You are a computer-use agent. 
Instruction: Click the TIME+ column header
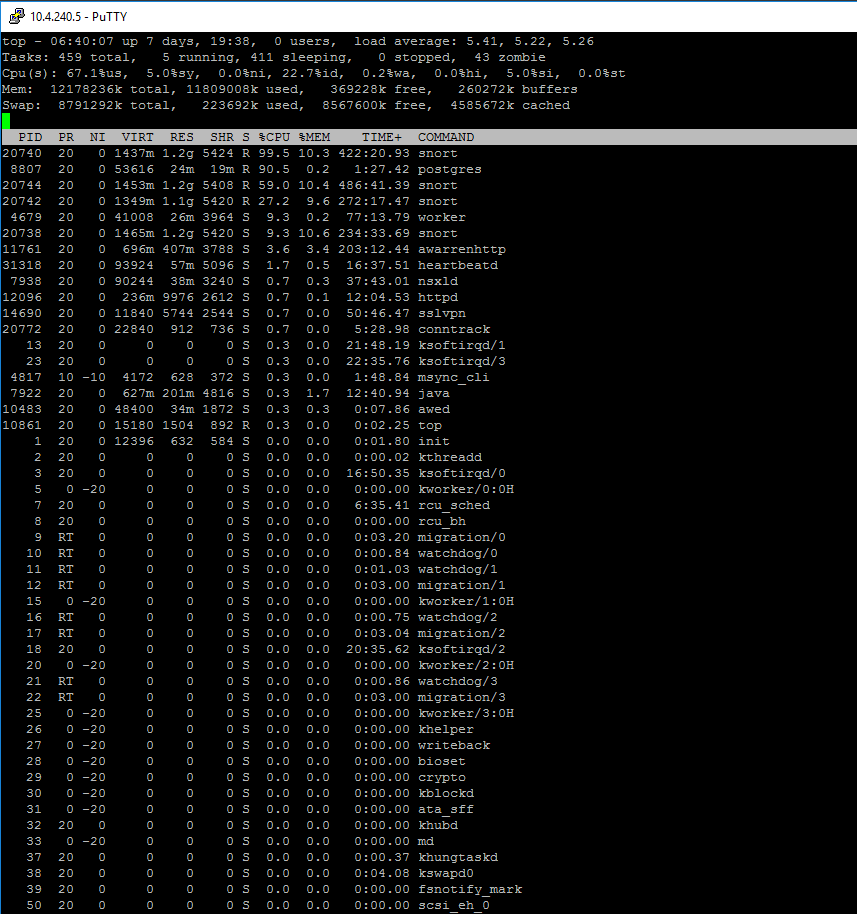(x=382, y=137)
